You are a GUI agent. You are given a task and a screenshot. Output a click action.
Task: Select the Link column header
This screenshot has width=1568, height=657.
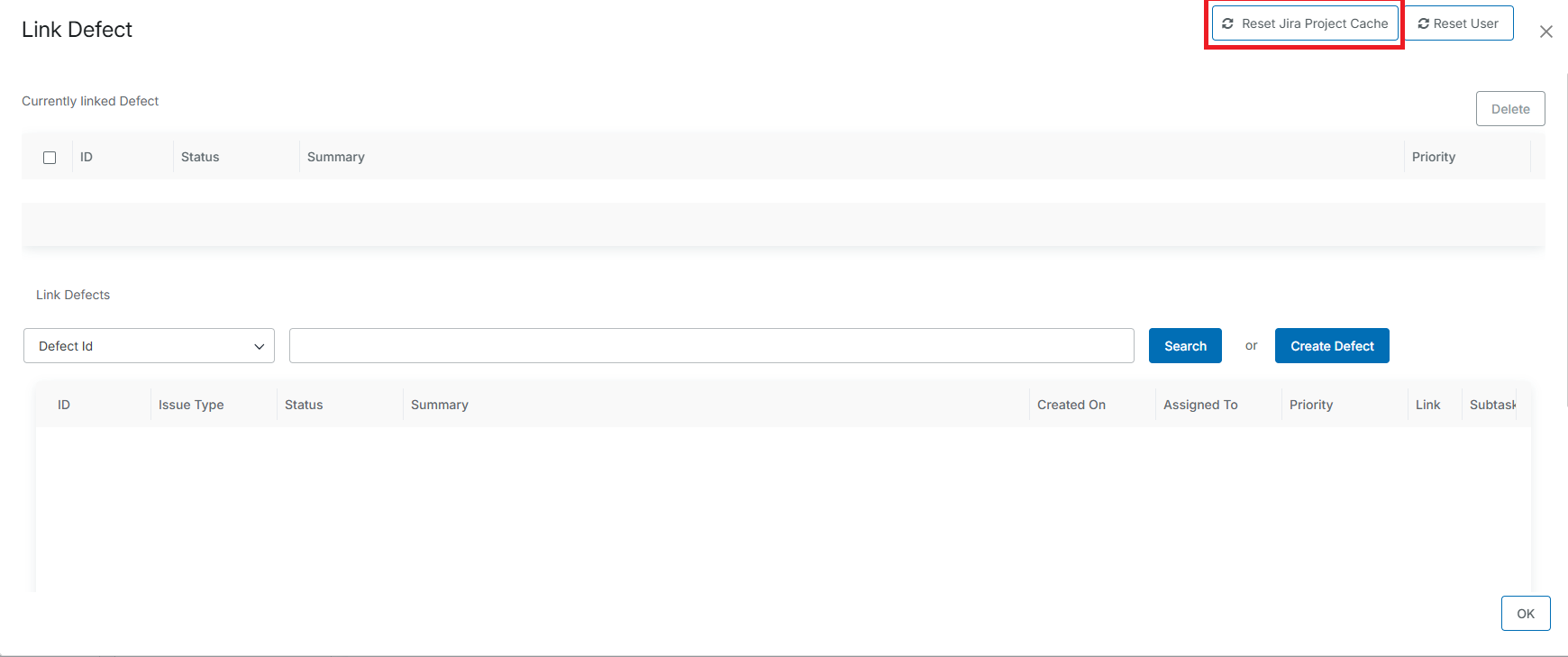click(x=1427, y=405)
